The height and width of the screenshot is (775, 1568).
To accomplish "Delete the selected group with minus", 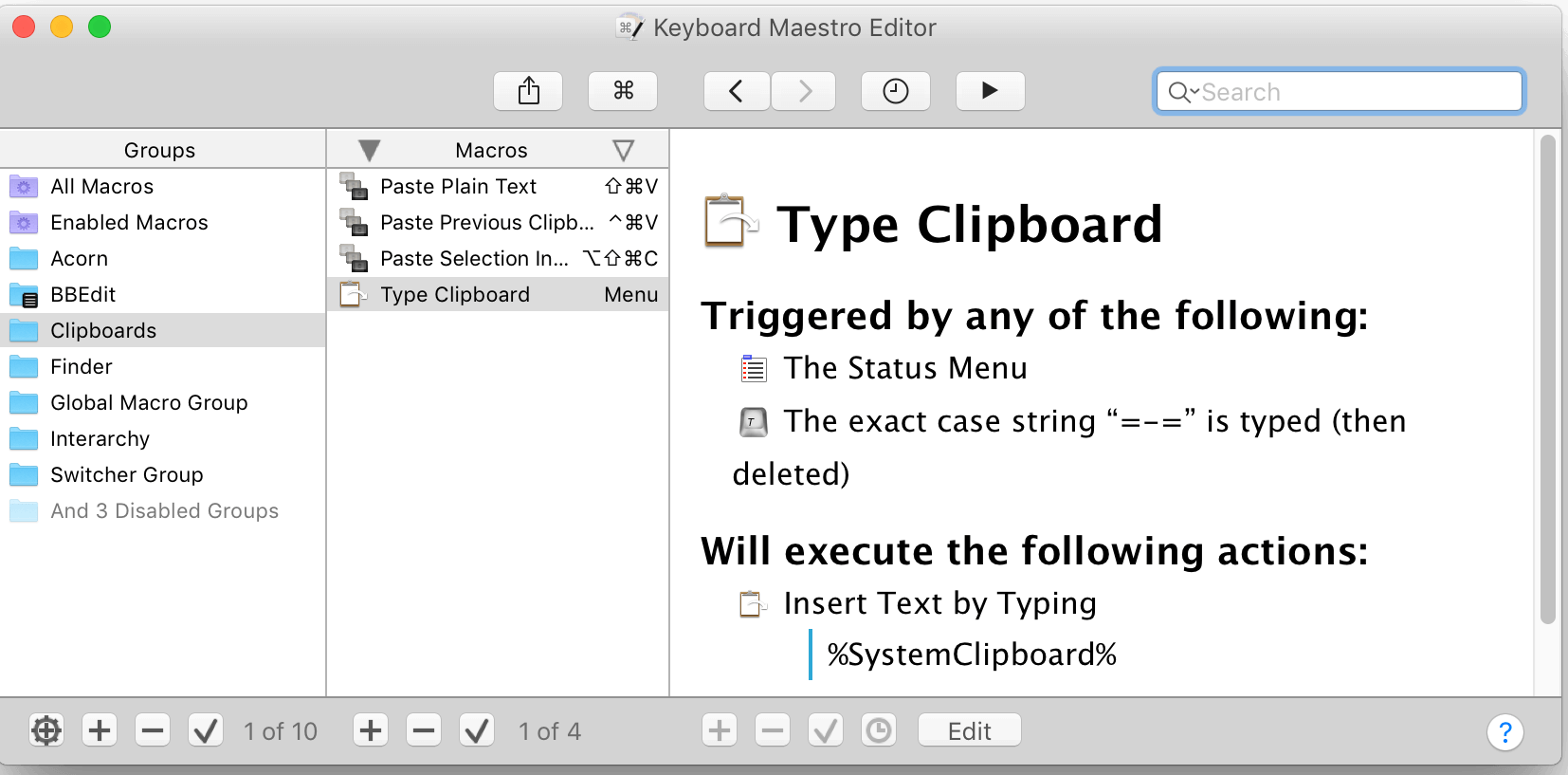I will (153, 730).
